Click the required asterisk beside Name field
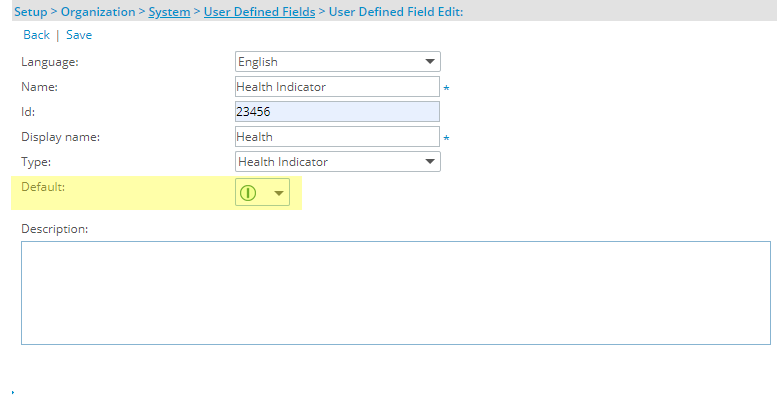 446,88
